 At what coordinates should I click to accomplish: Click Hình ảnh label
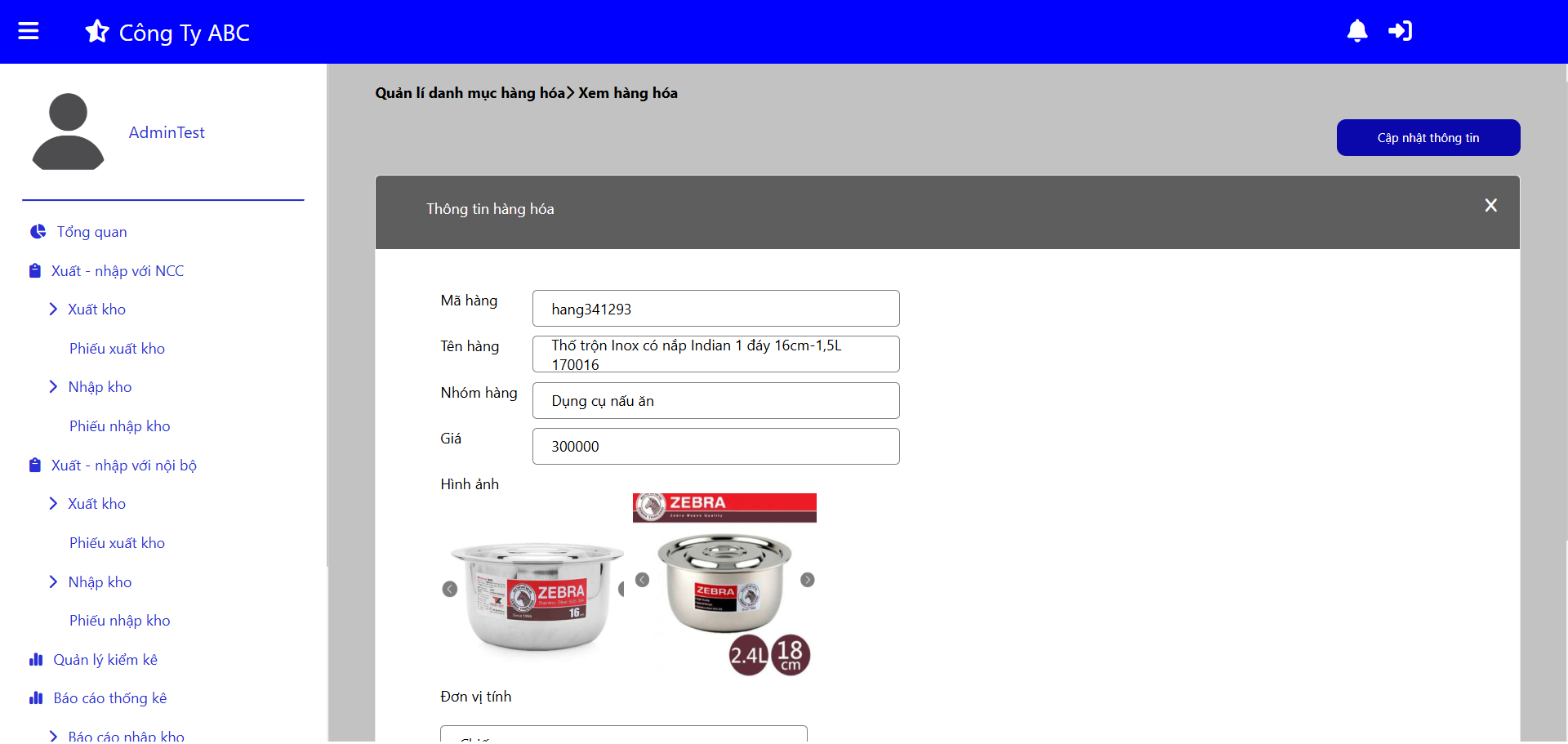tap(470, 484)
